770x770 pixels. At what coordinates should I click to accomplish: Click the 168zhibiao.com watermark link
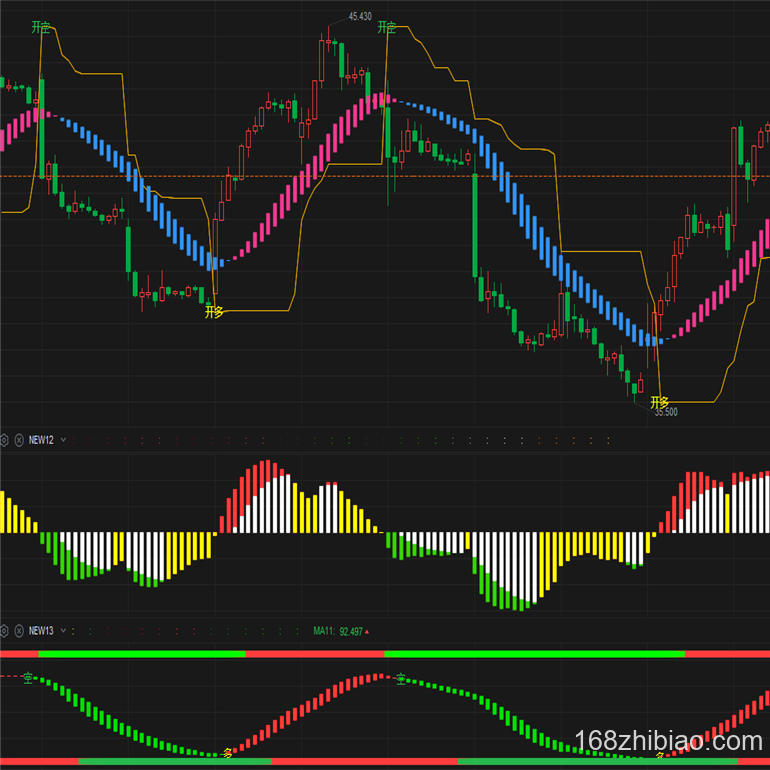tap(670, 741)
